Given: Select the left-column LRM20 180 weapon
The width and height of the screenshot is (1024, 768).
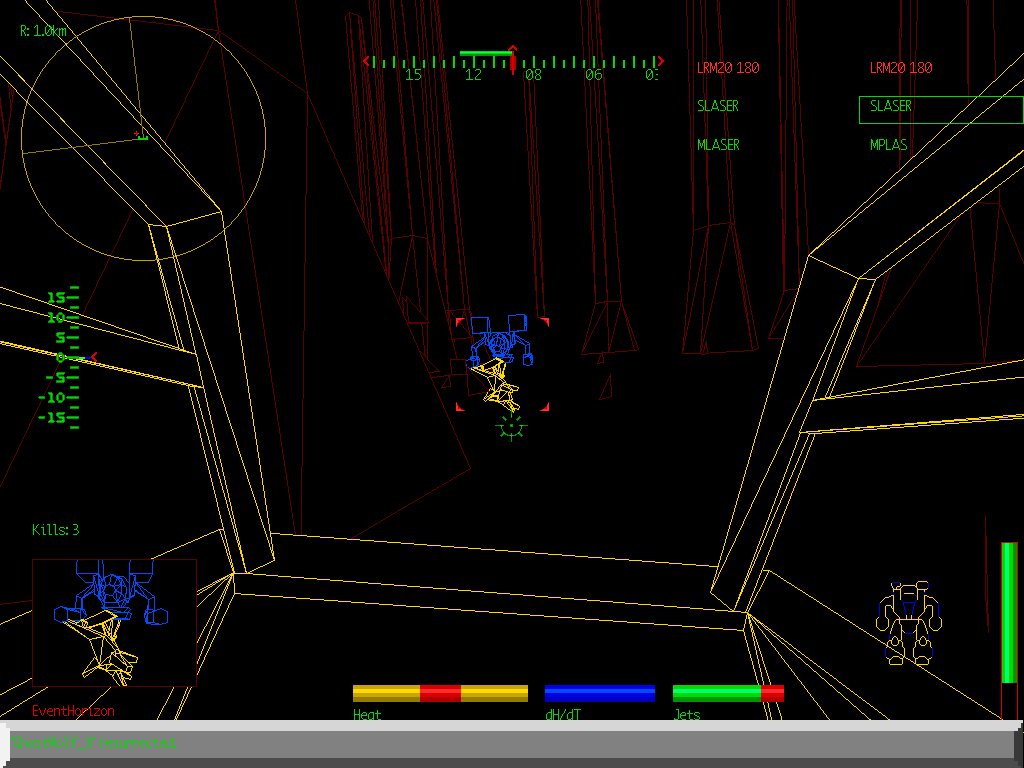Looking at the screenshot, I should (728, 68).
